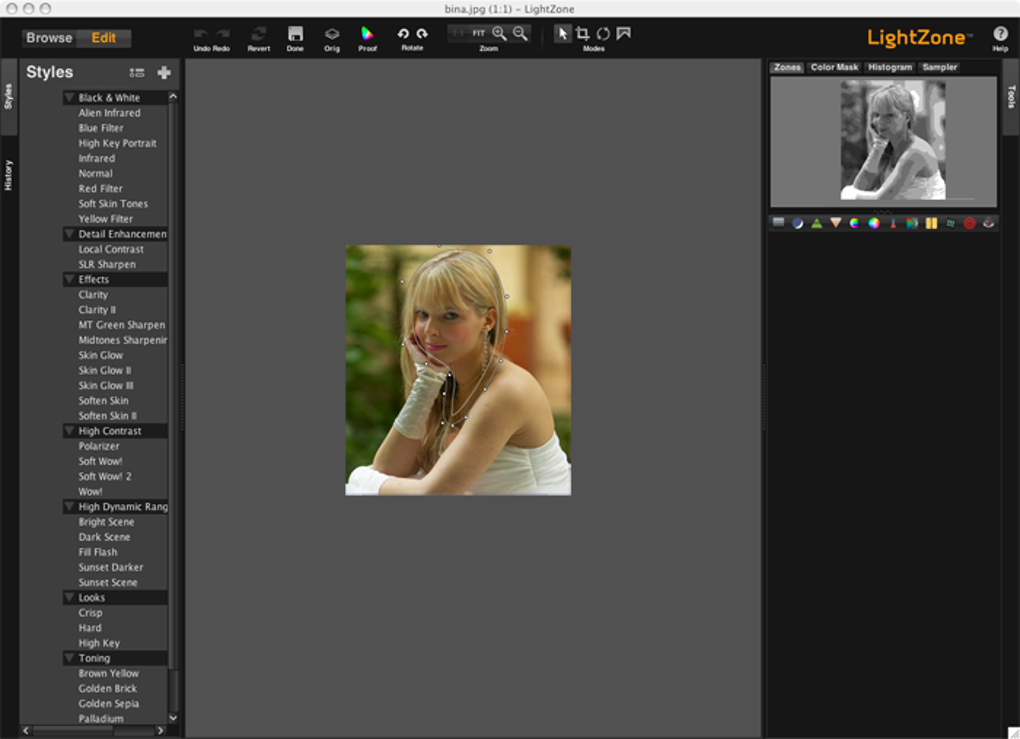Apply the Skin Glow style
1020x739 pixels.
pos(101,355)
